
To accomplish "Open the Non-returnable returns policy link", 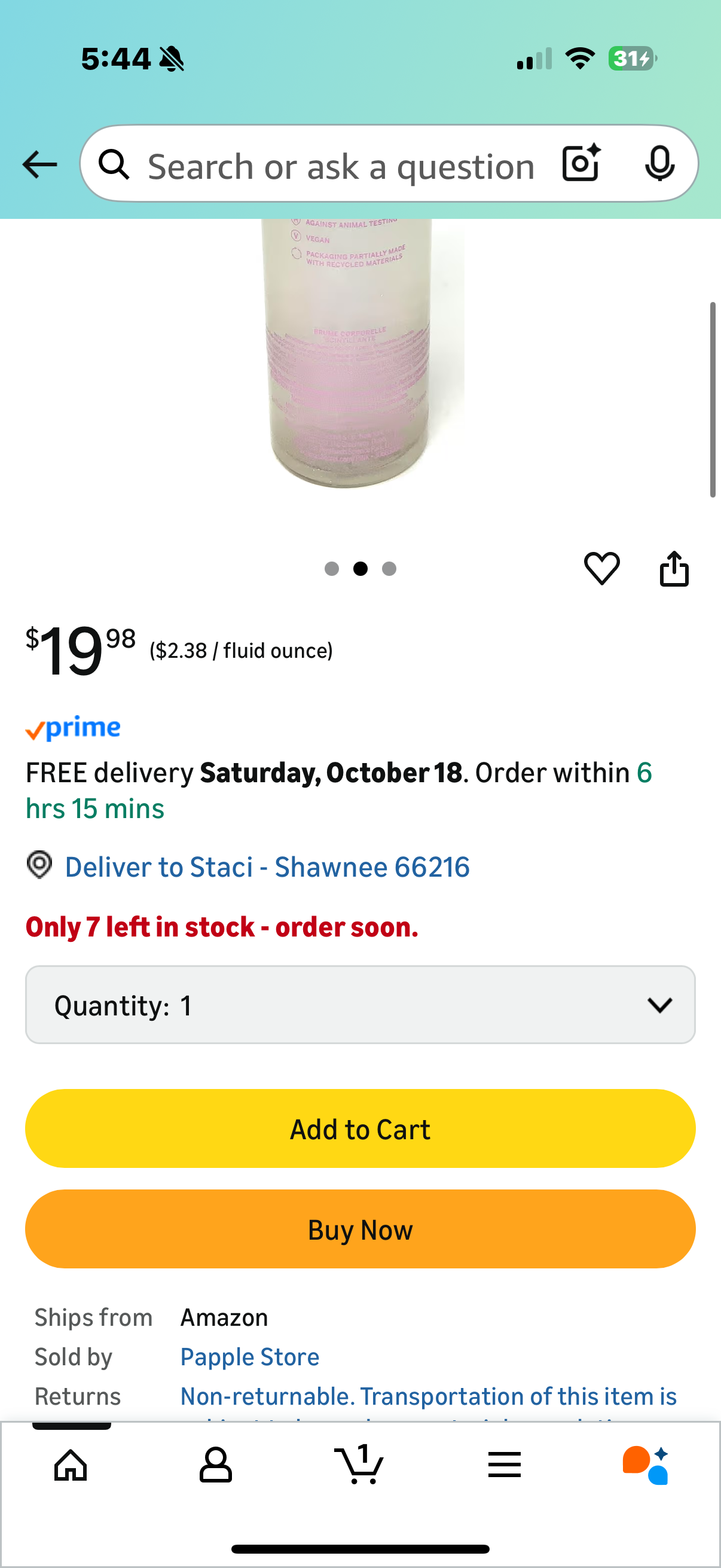I will [x=428, y=1396].
